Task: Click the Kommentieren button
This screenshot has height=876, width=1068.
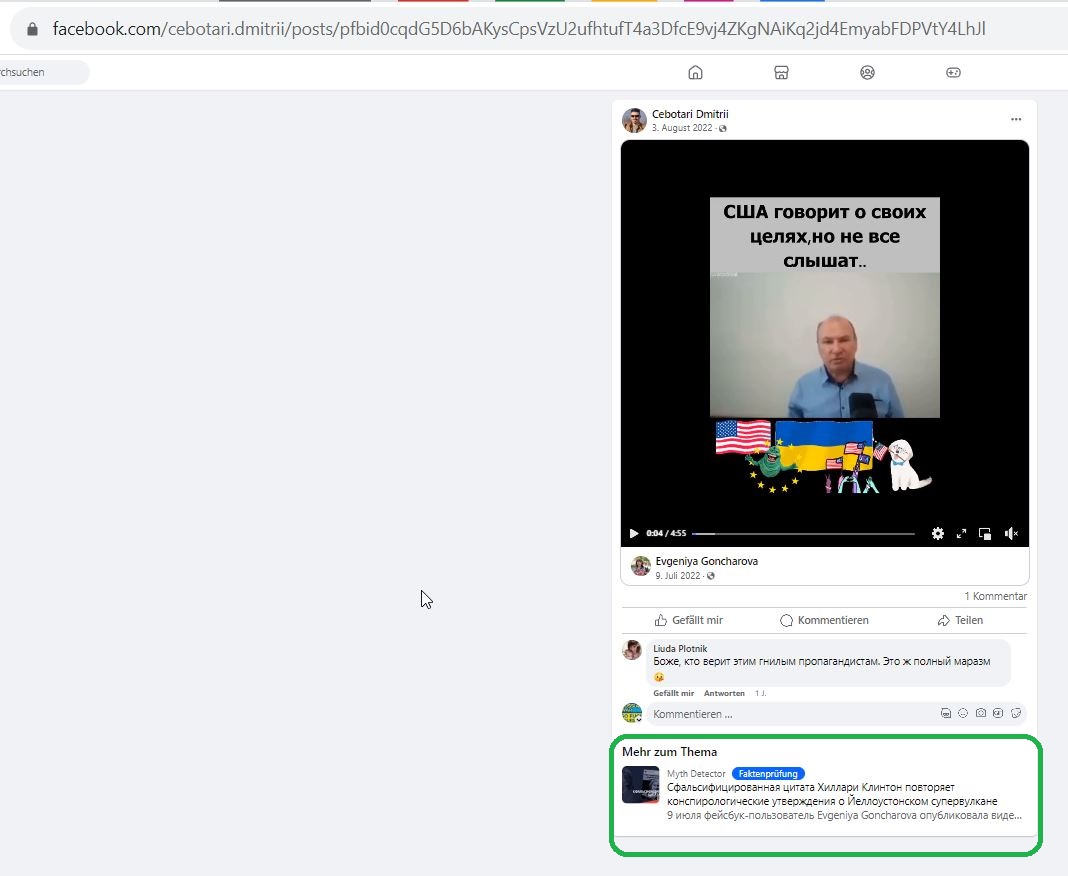Action: 824,620
